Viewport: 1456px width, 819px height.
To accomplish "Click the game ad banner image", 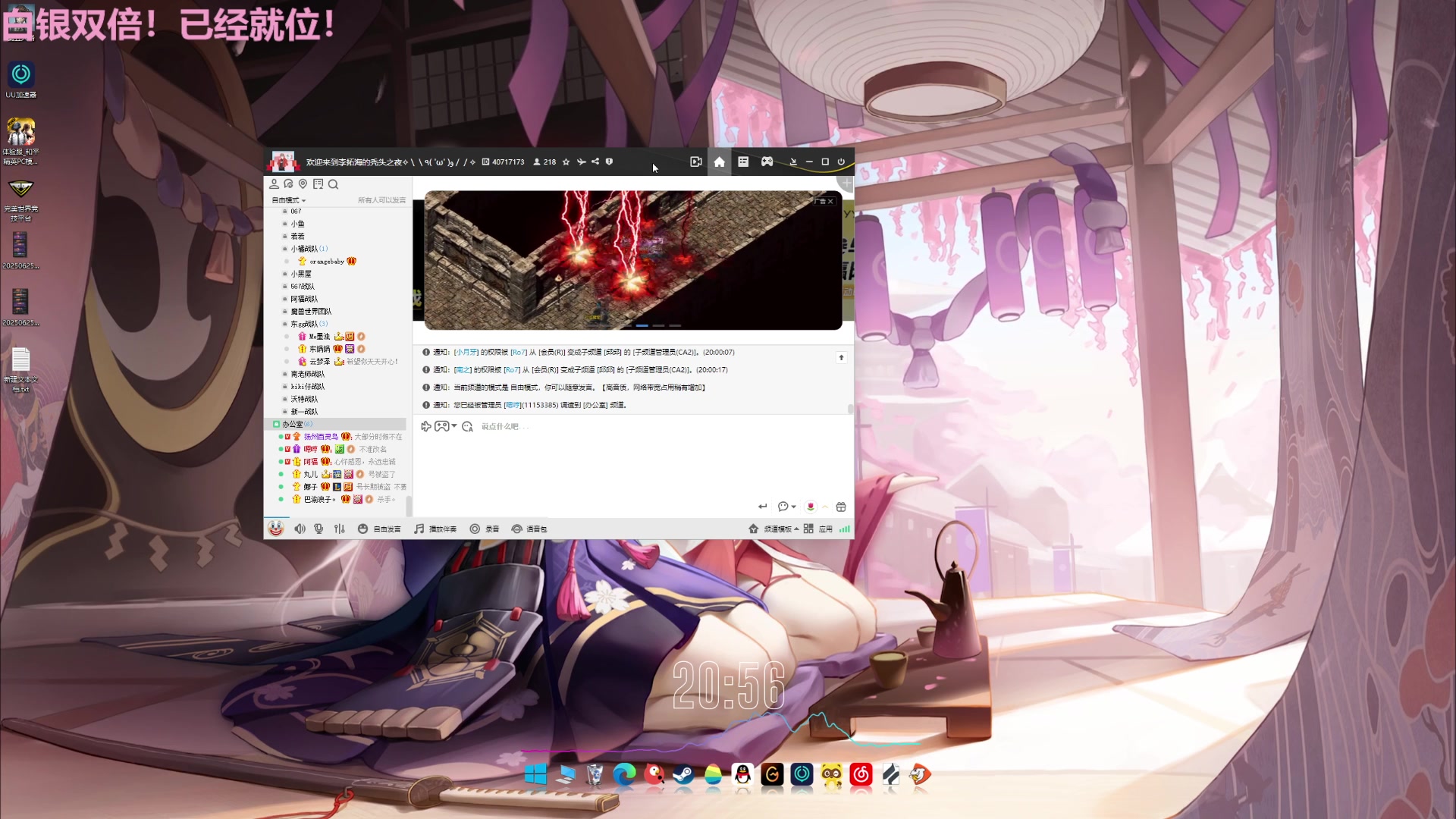I will 633,260.
